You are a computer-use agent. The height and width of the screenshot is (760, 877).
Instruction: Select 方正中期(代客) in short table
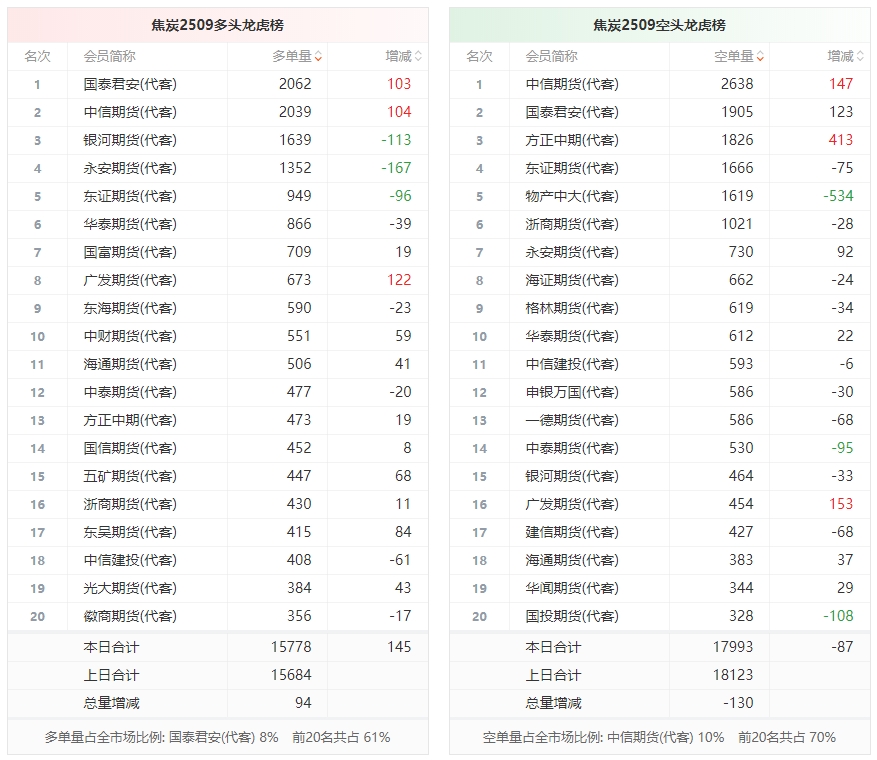572,140
